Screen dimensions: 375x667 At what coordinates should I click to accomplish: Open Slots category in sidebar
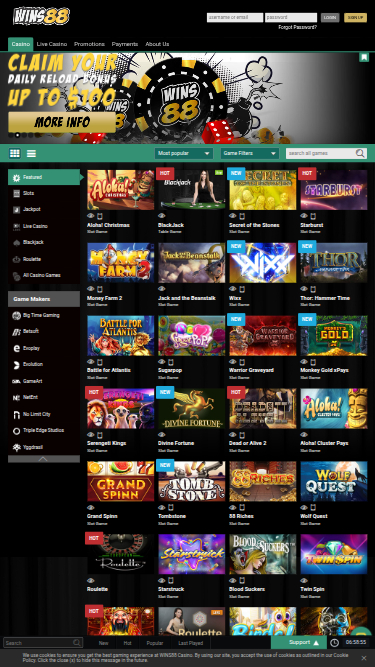click(44, 193)
